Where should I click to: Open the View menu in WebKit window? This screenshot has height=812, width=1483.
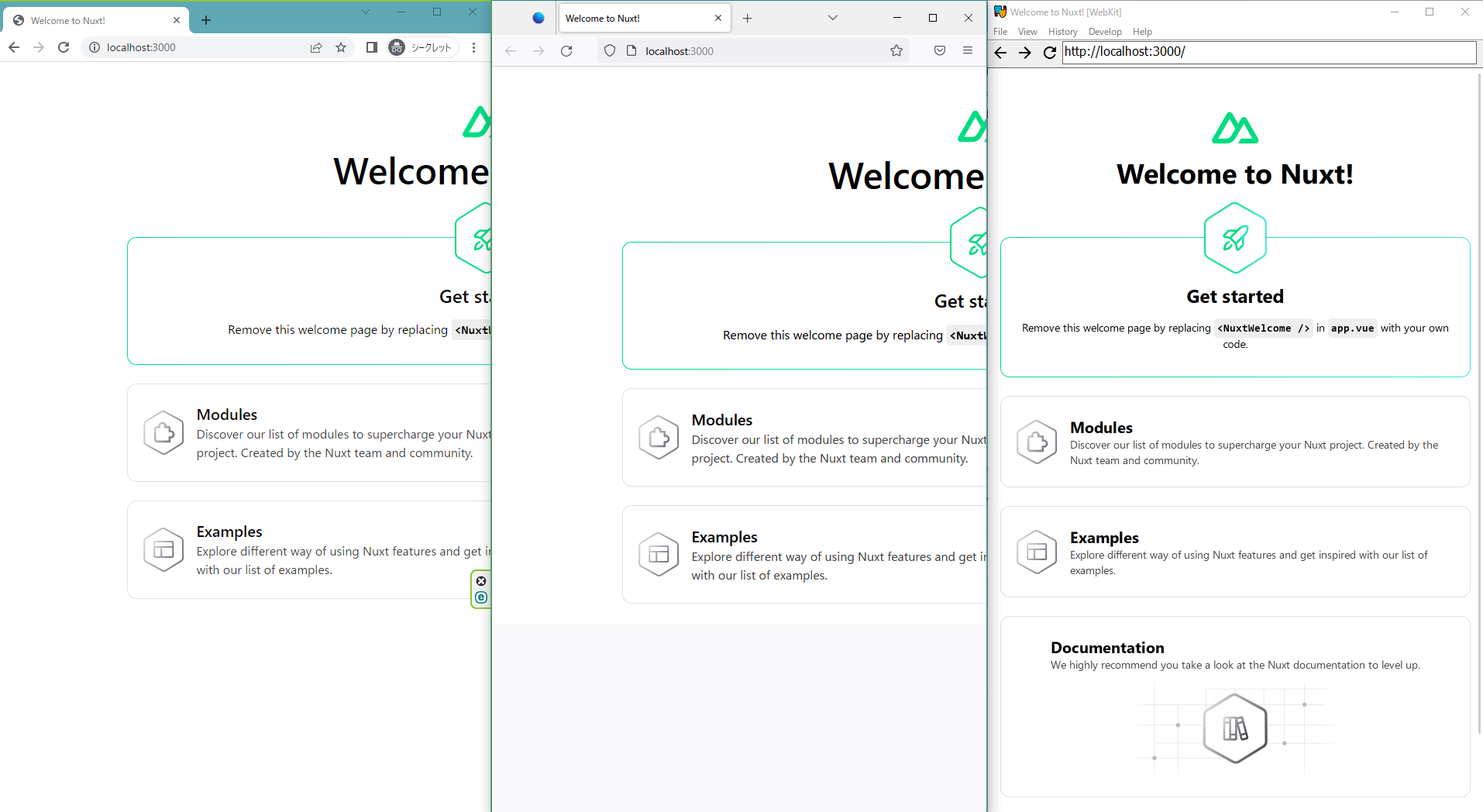[x=1027, y=32]
